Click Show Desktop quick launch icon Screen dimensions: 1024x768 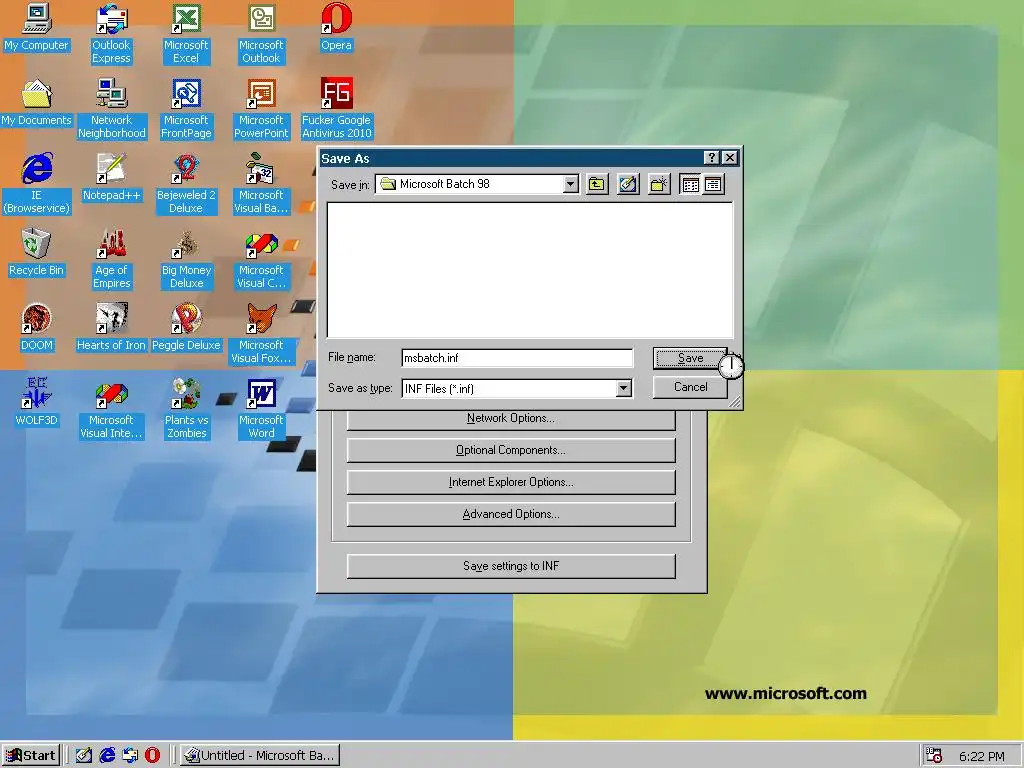click(x=84, y=756)
